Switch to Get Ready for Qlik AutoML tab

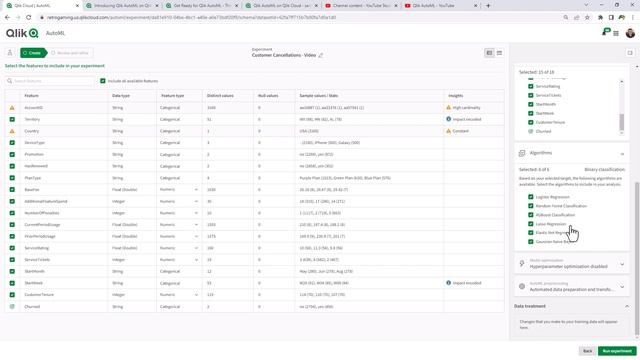202,6
